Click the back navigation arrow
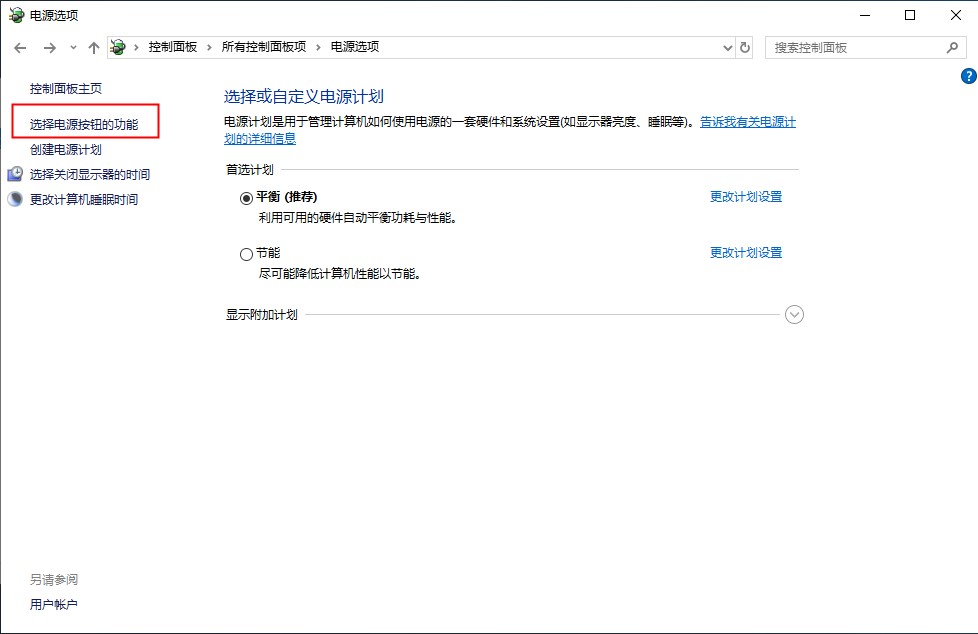The width and height of the screenshot is (978, 634). coord(20,48)
